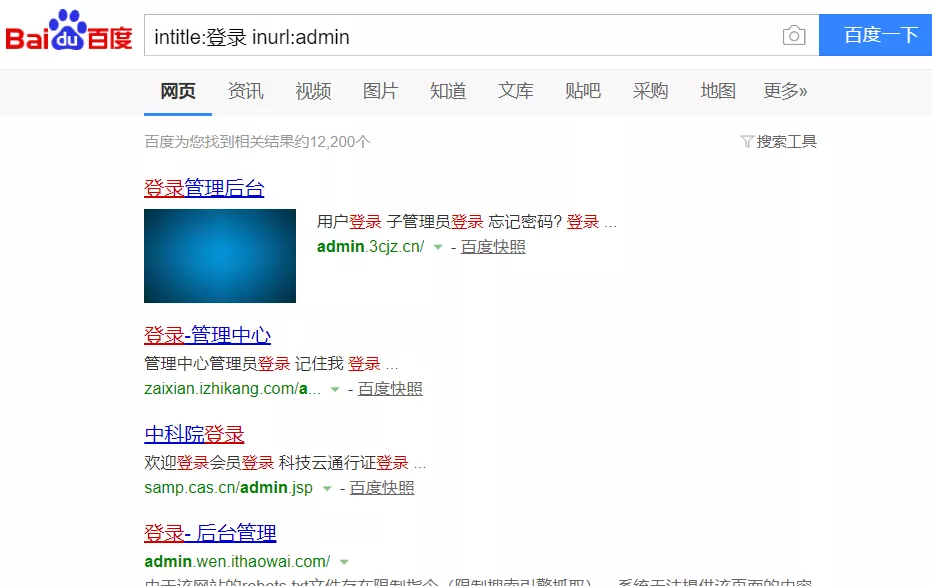Select the 地图 tab

(718, 91)
